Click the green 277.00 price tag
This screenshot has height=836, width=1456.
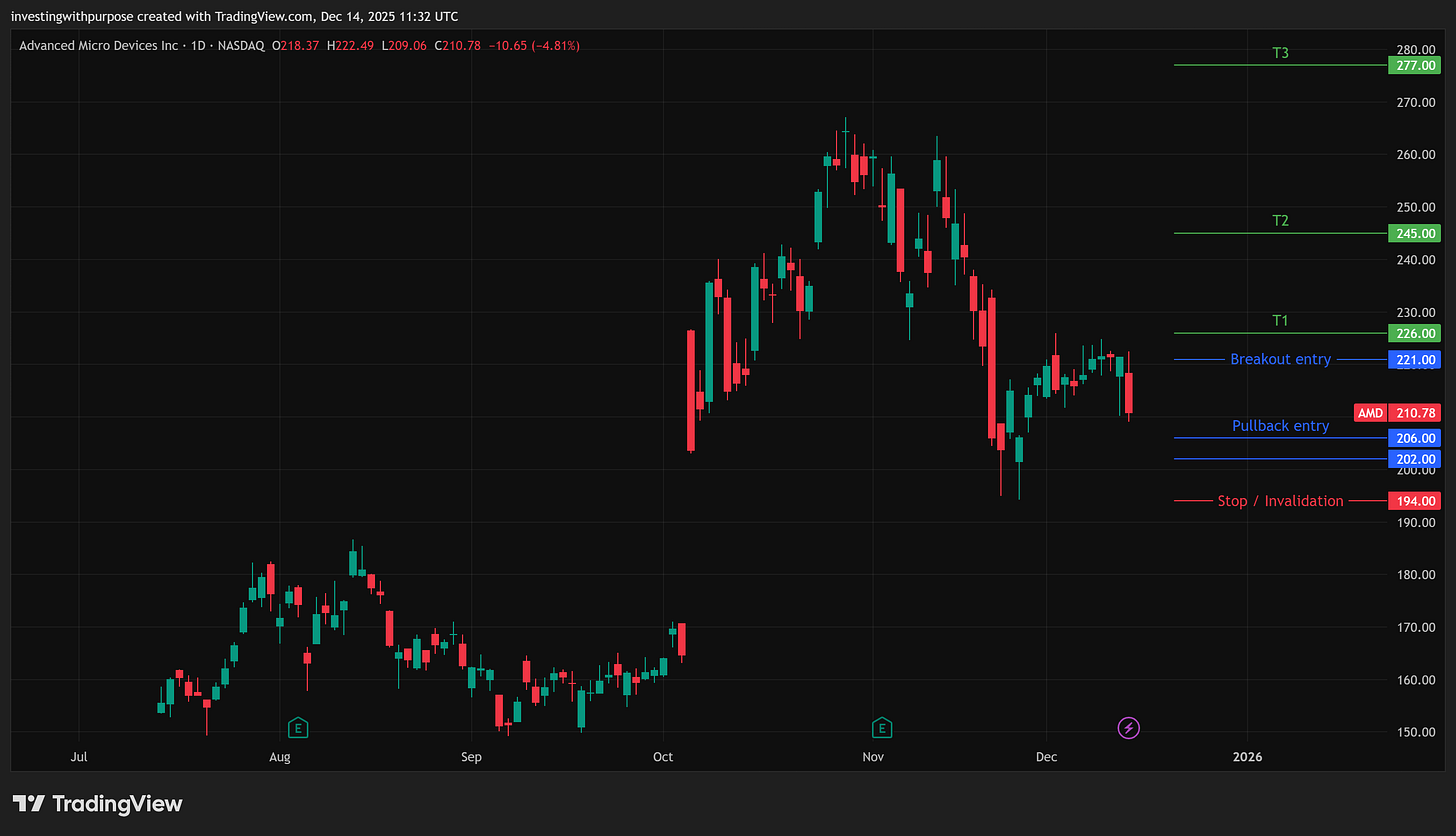tap(1414, 65)
